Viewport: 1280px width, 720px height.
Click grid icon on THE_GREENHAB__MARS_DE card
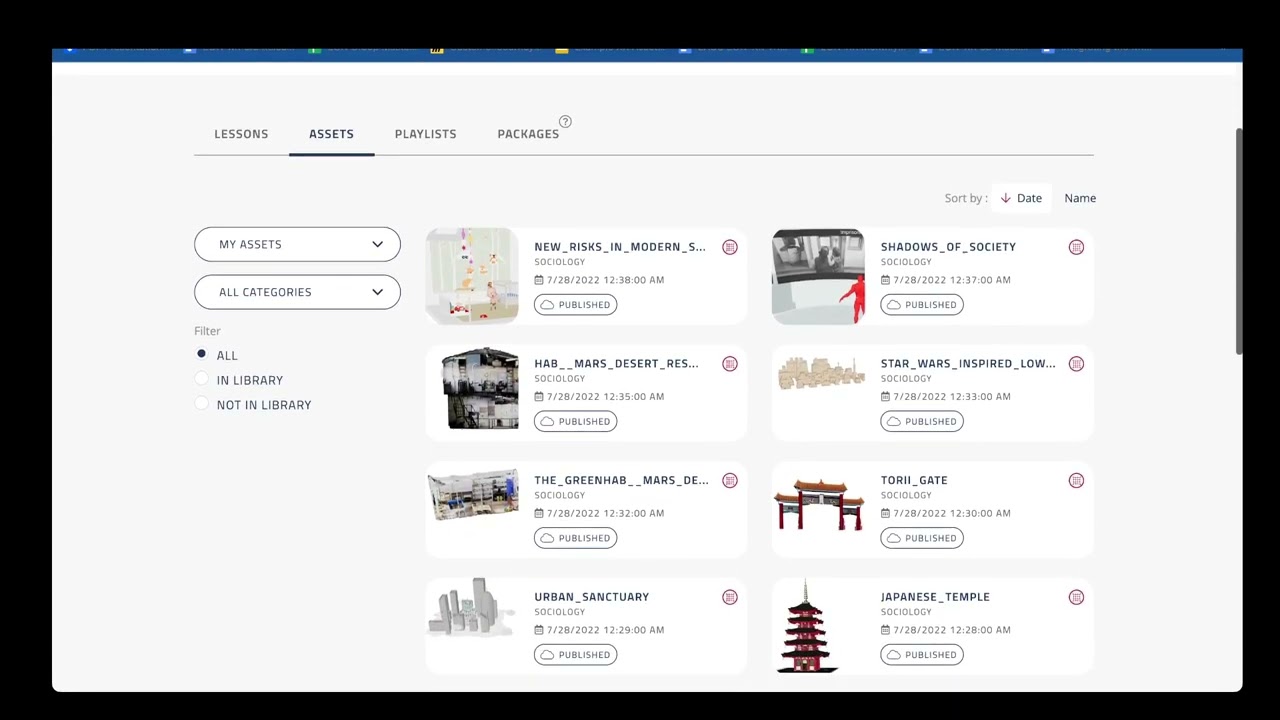point(730,481)
